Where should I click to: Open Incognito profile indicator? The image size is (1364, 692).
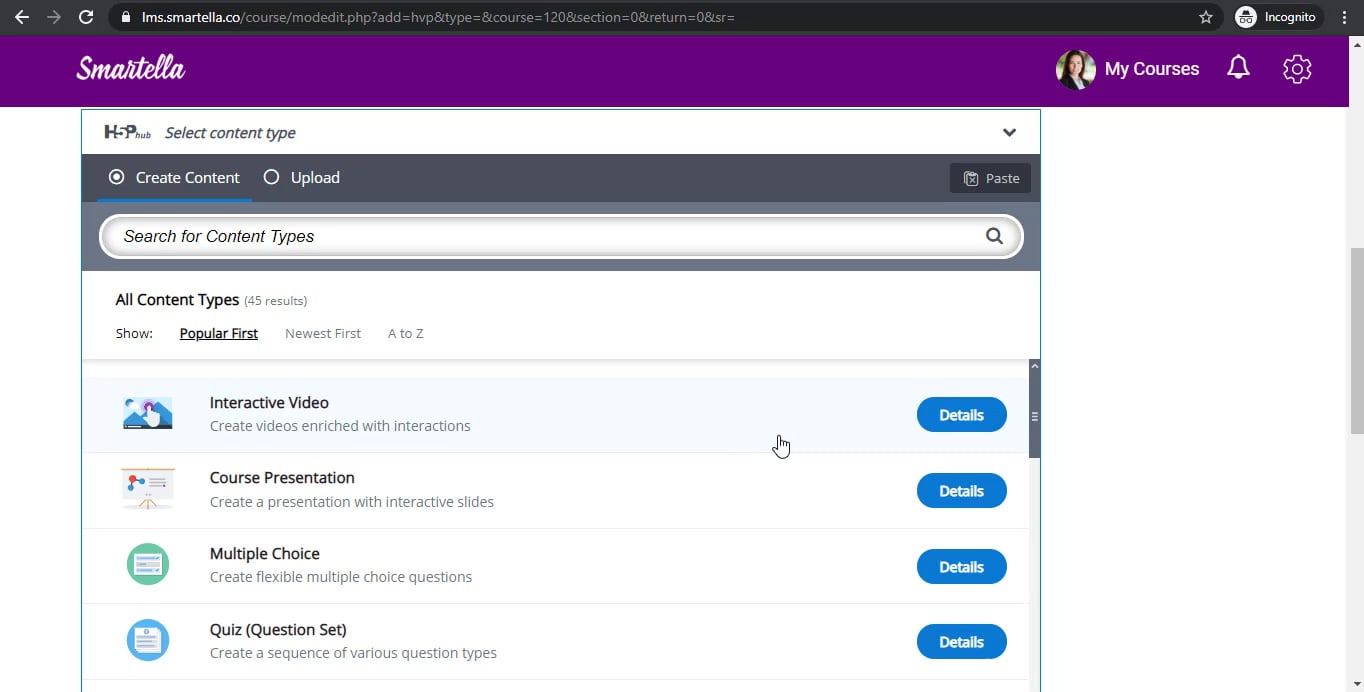tap(1277, 17)
